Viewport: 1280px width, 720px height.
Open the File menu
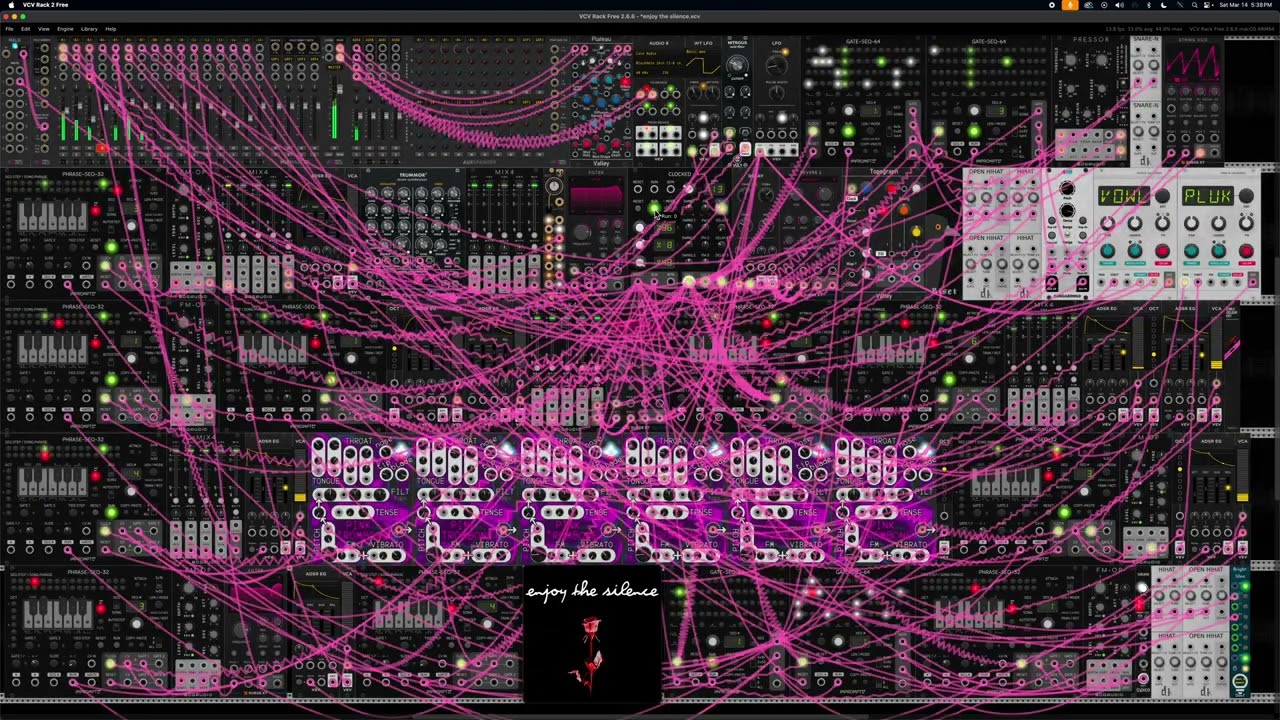[x=9, y=29]
